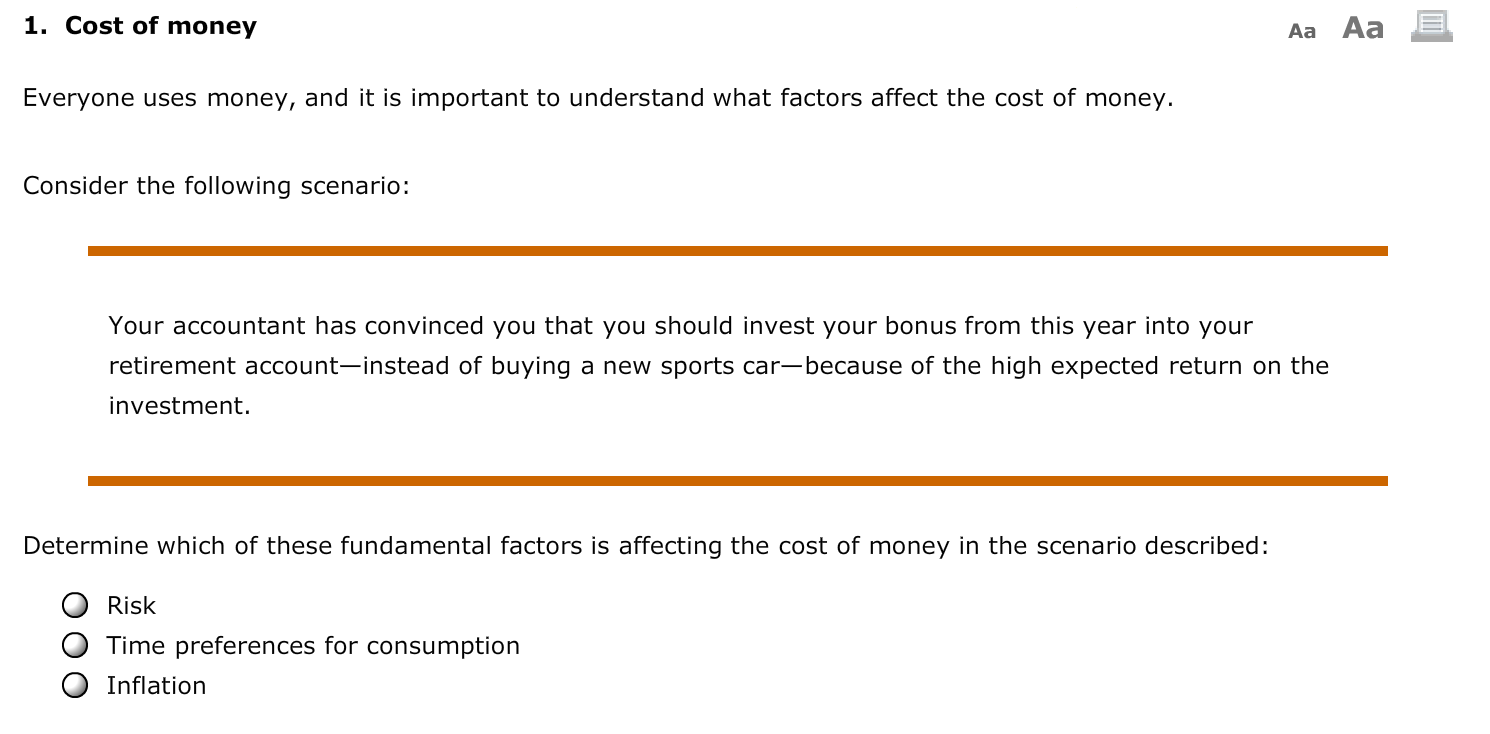Click "Your accountant has convinced you" scenario line
1490x734 pixels.
click(x=680, y=326)
